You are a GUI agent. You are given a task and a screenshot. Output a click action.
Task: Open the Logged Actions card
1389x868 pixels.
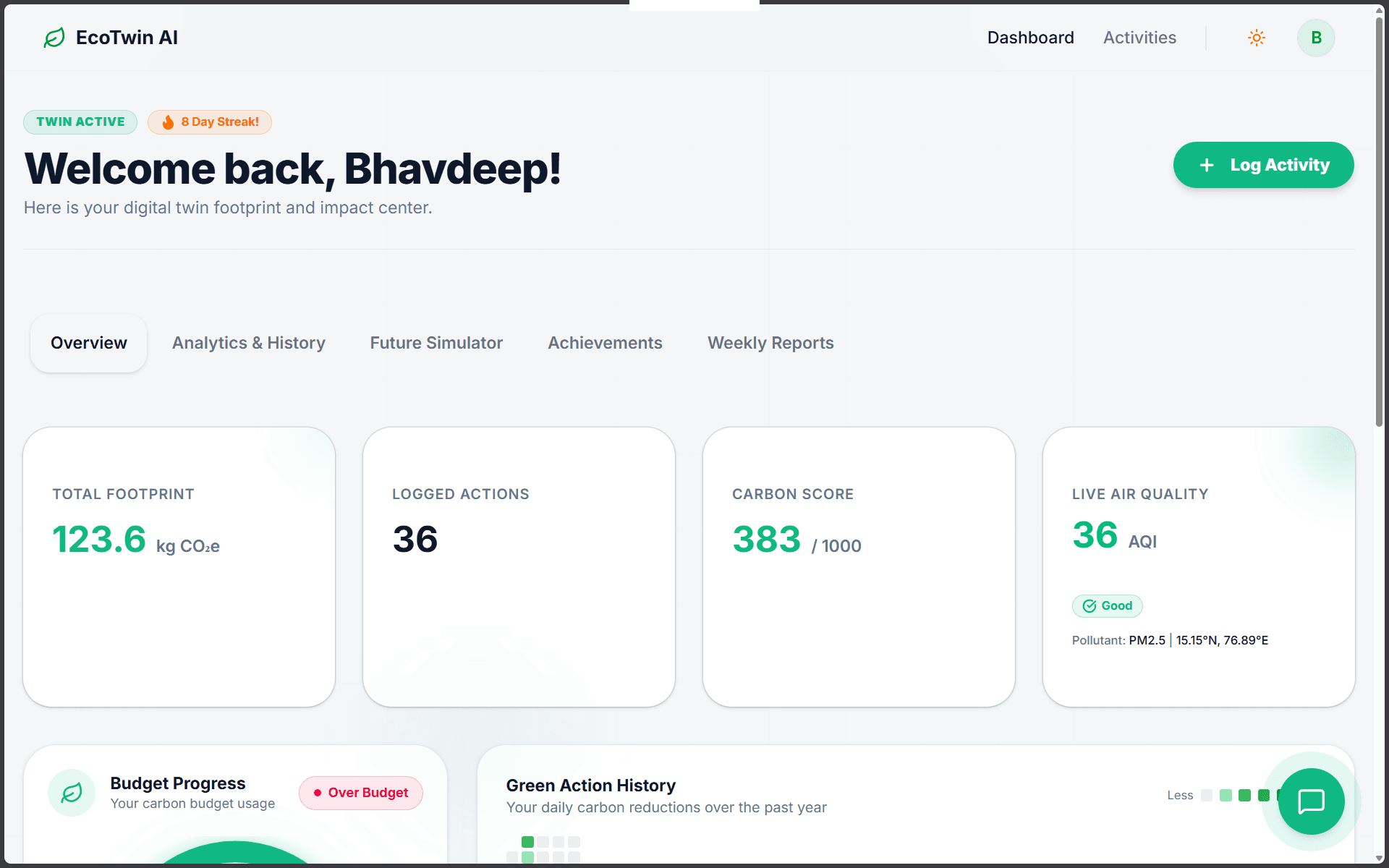tap(519, 567)
